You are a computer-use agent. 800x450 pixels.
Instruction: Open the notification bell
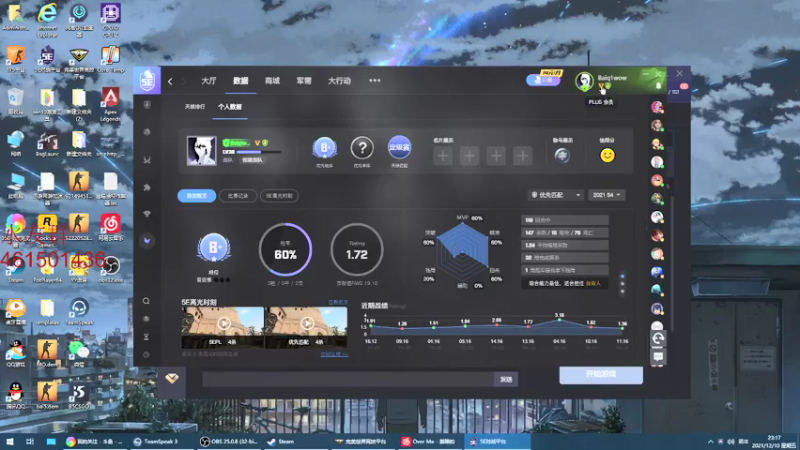658,86
